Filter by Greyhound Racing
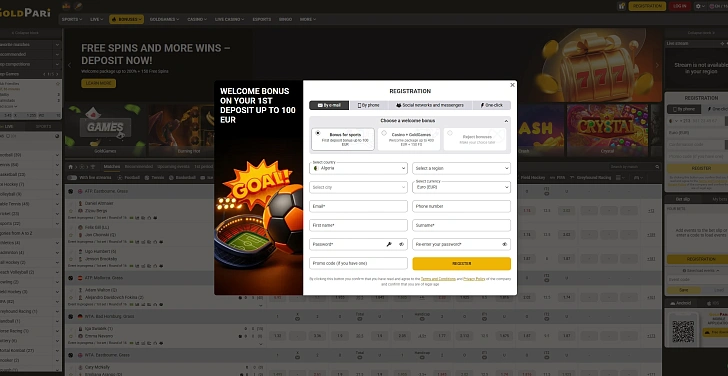The height and width of the screenshot is (376, 728). (x=592, y=178)
